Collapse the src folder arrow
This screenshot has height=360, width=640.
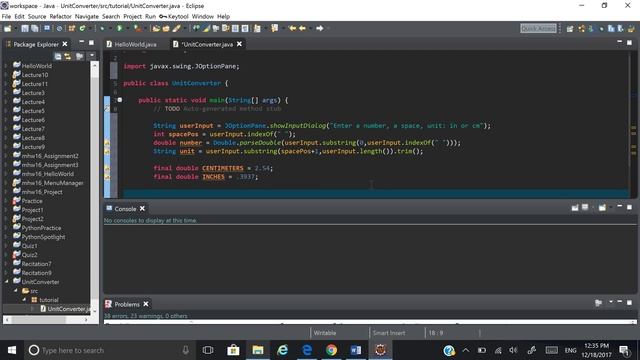point(16,291)
